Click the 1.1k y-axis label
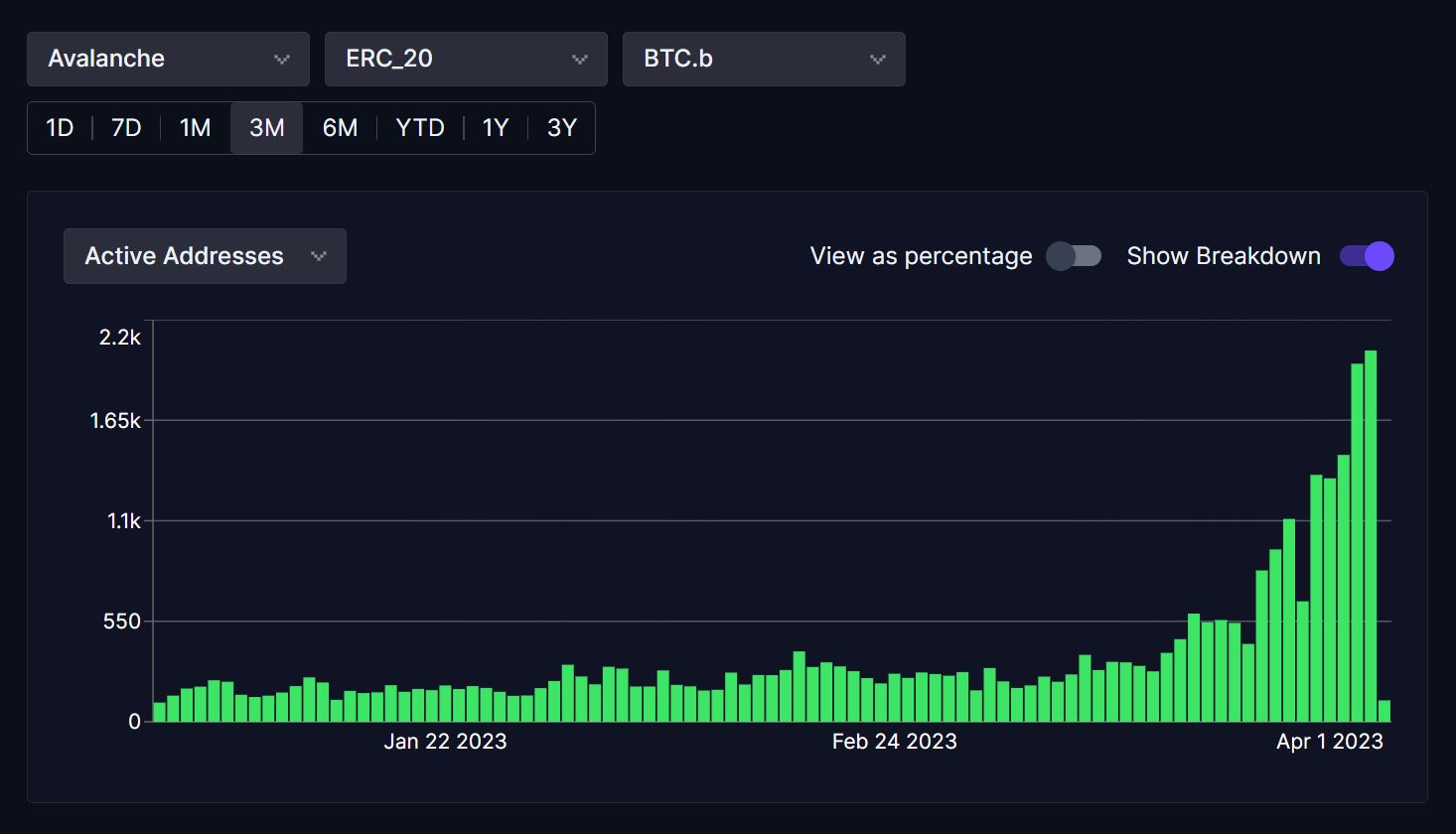 point(124,521)
